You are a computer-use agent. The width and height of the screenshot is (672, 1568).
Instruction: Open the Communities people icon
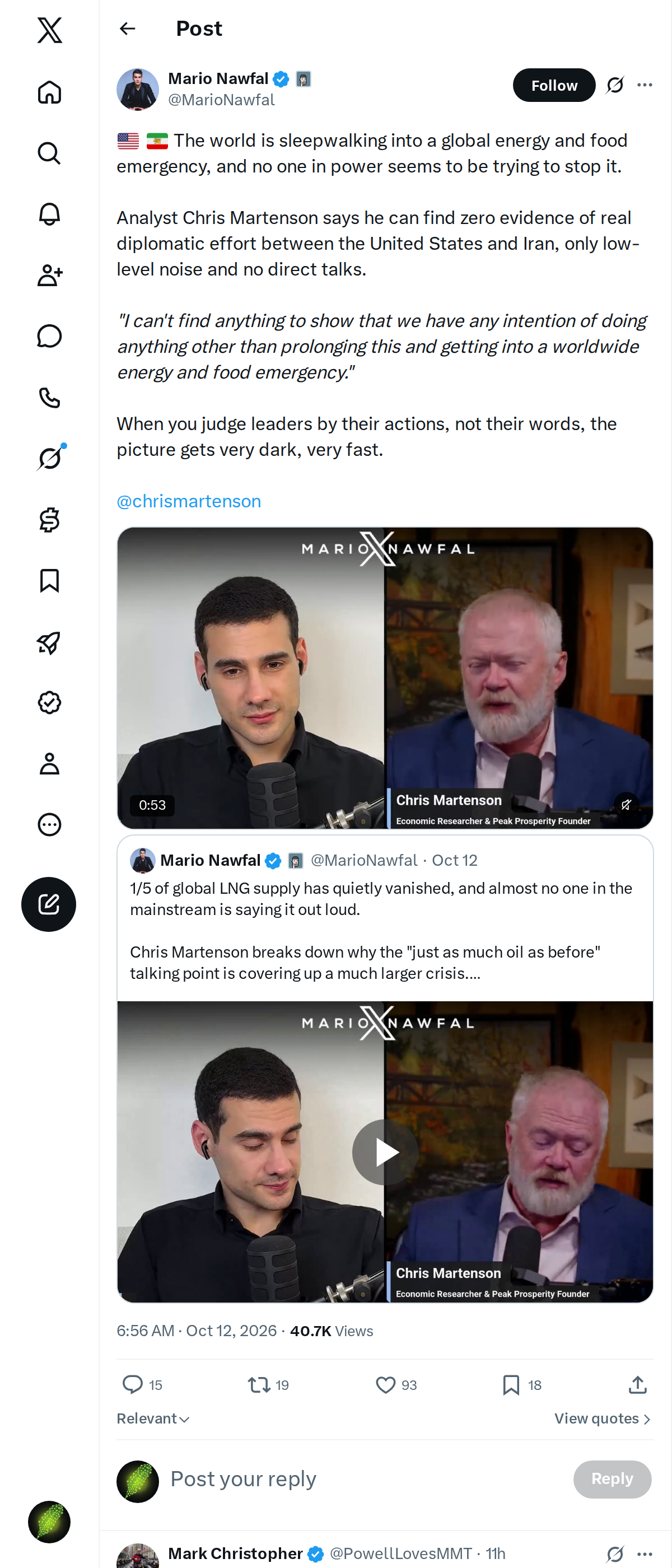click(x=49, y=275)
